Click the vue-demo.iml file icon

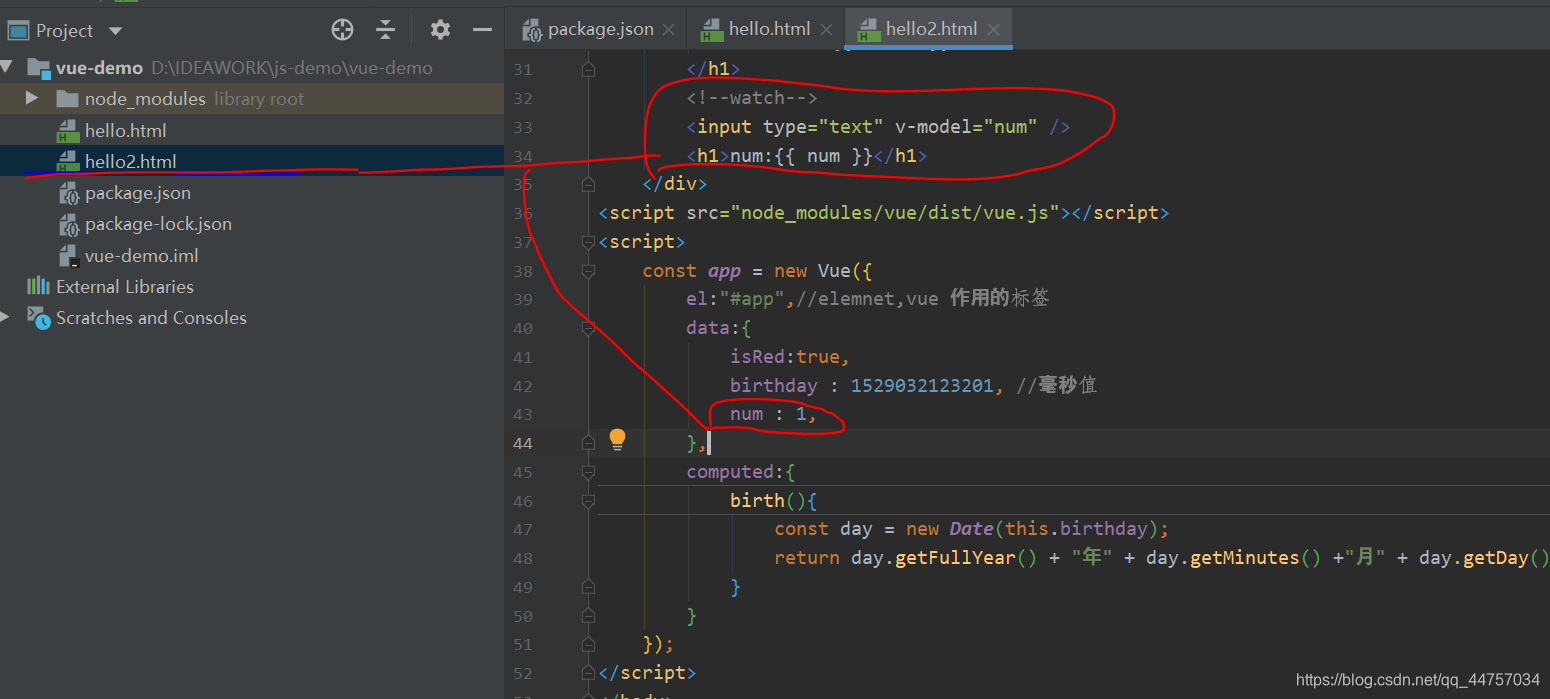(68, 256)
